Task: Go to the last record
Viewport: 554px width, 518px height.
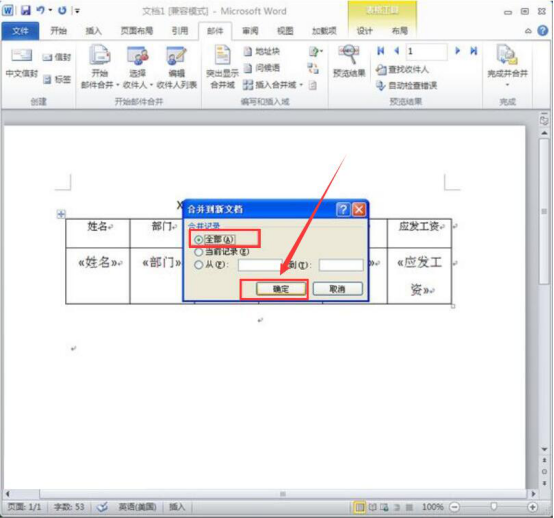Action: click(x=474, y=51)
